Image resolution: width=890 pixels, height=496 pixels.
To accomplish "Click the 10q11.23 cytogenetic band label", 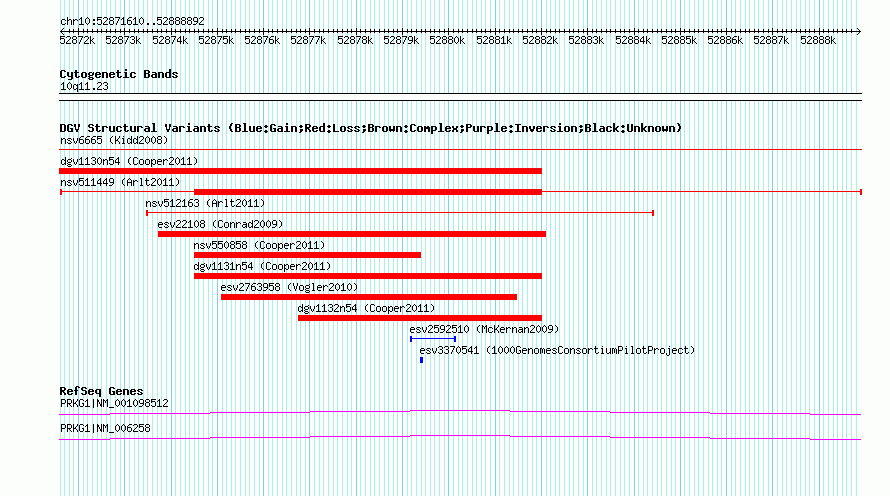I will point(84,86).
